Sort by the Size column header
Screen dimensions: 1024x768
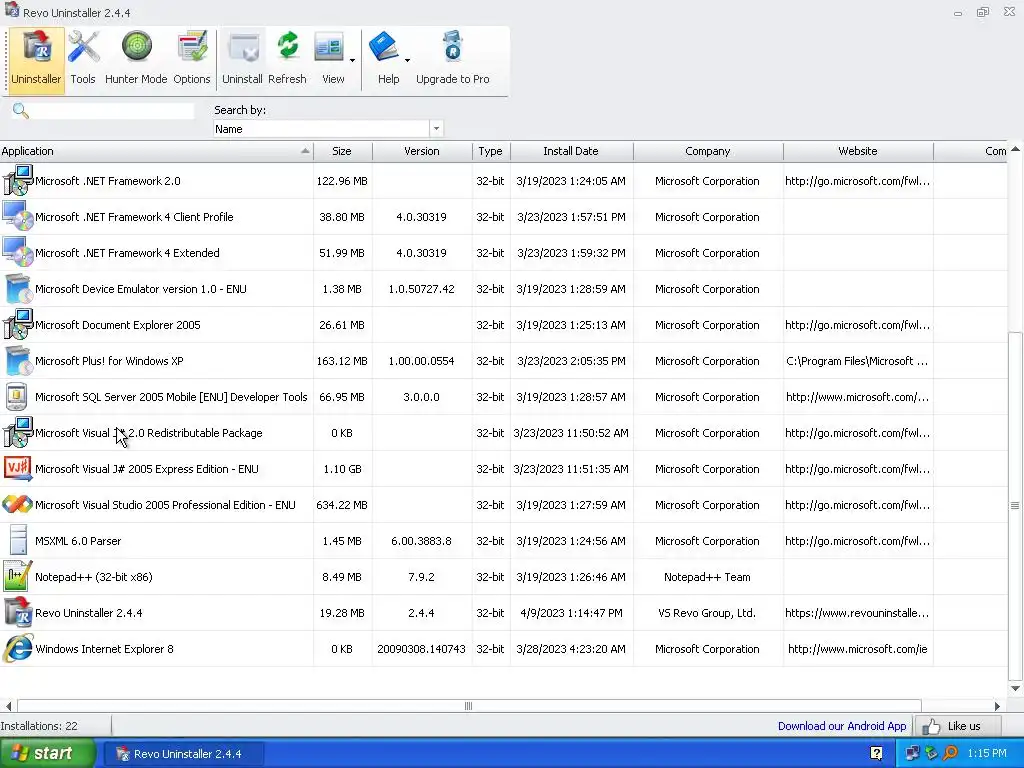(x=342, y=151)
